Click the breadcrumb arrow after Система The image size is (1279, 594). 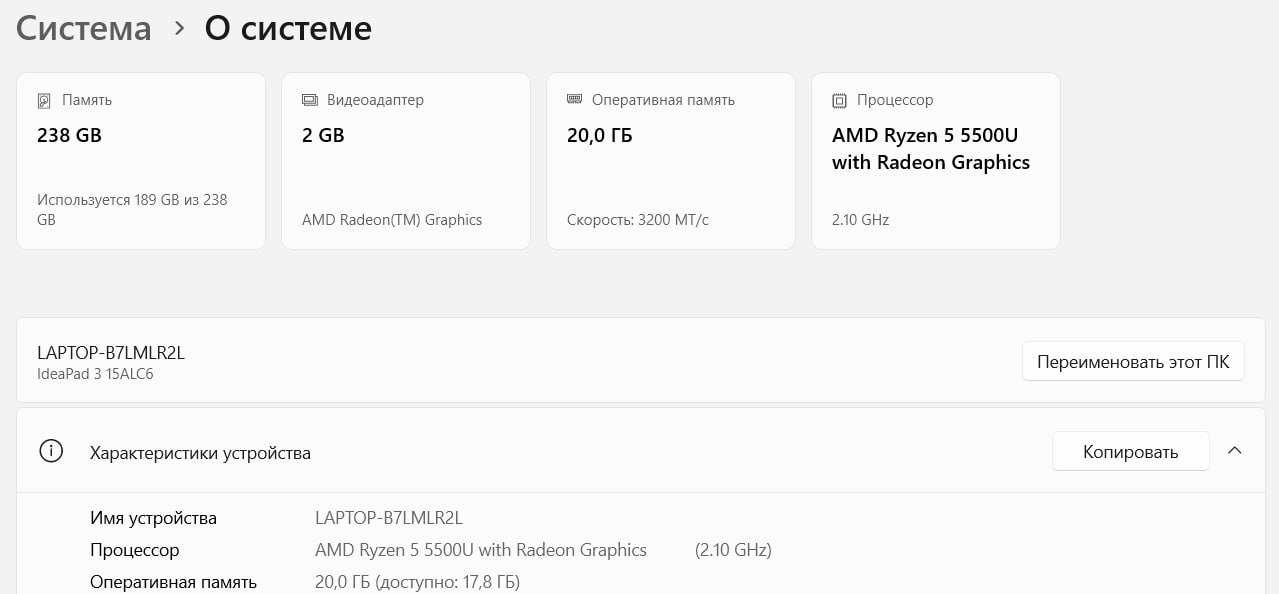[179, 29]
